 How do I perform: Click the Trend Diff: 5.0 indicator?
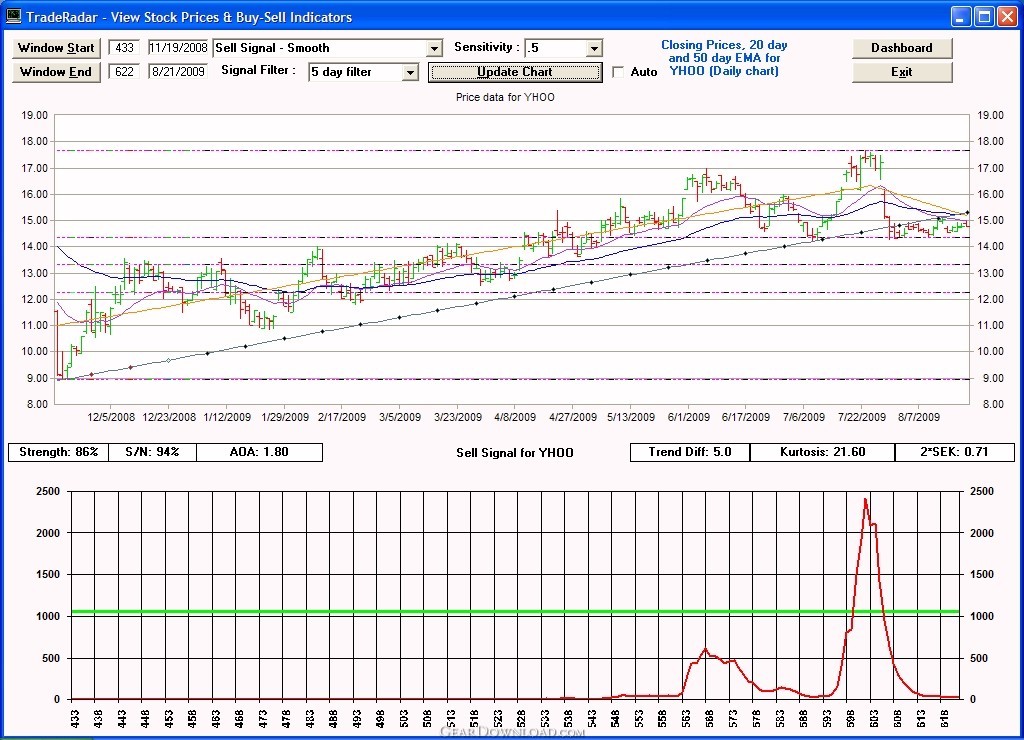690,452
